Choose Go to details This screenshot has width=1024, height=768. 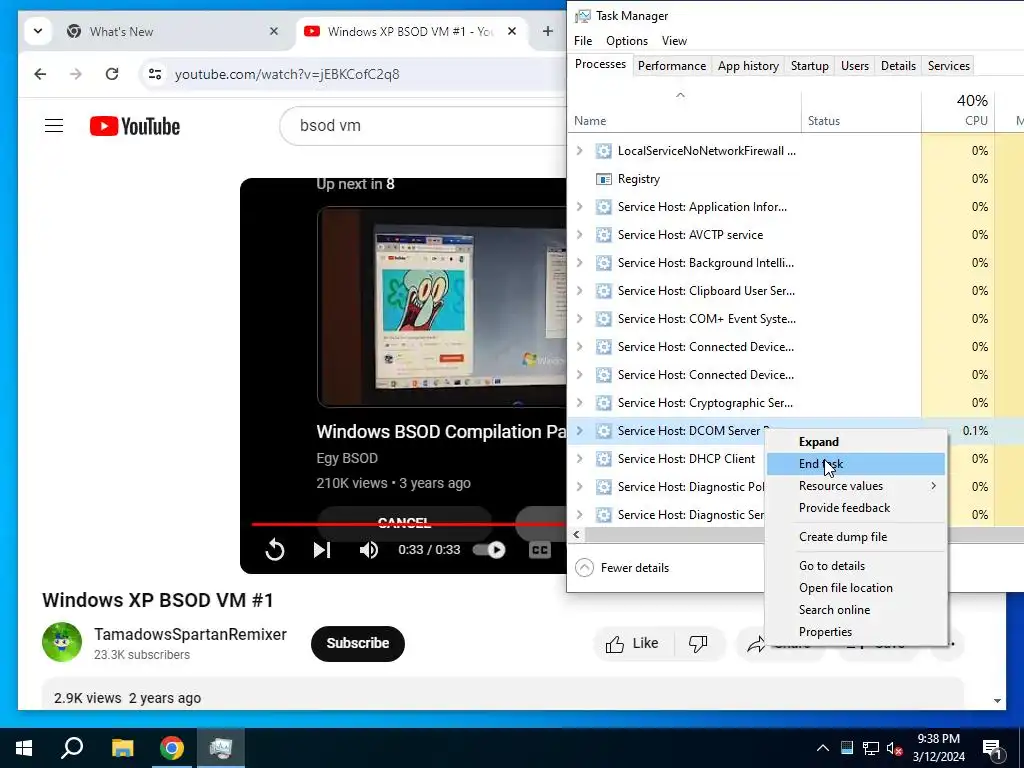856,566
